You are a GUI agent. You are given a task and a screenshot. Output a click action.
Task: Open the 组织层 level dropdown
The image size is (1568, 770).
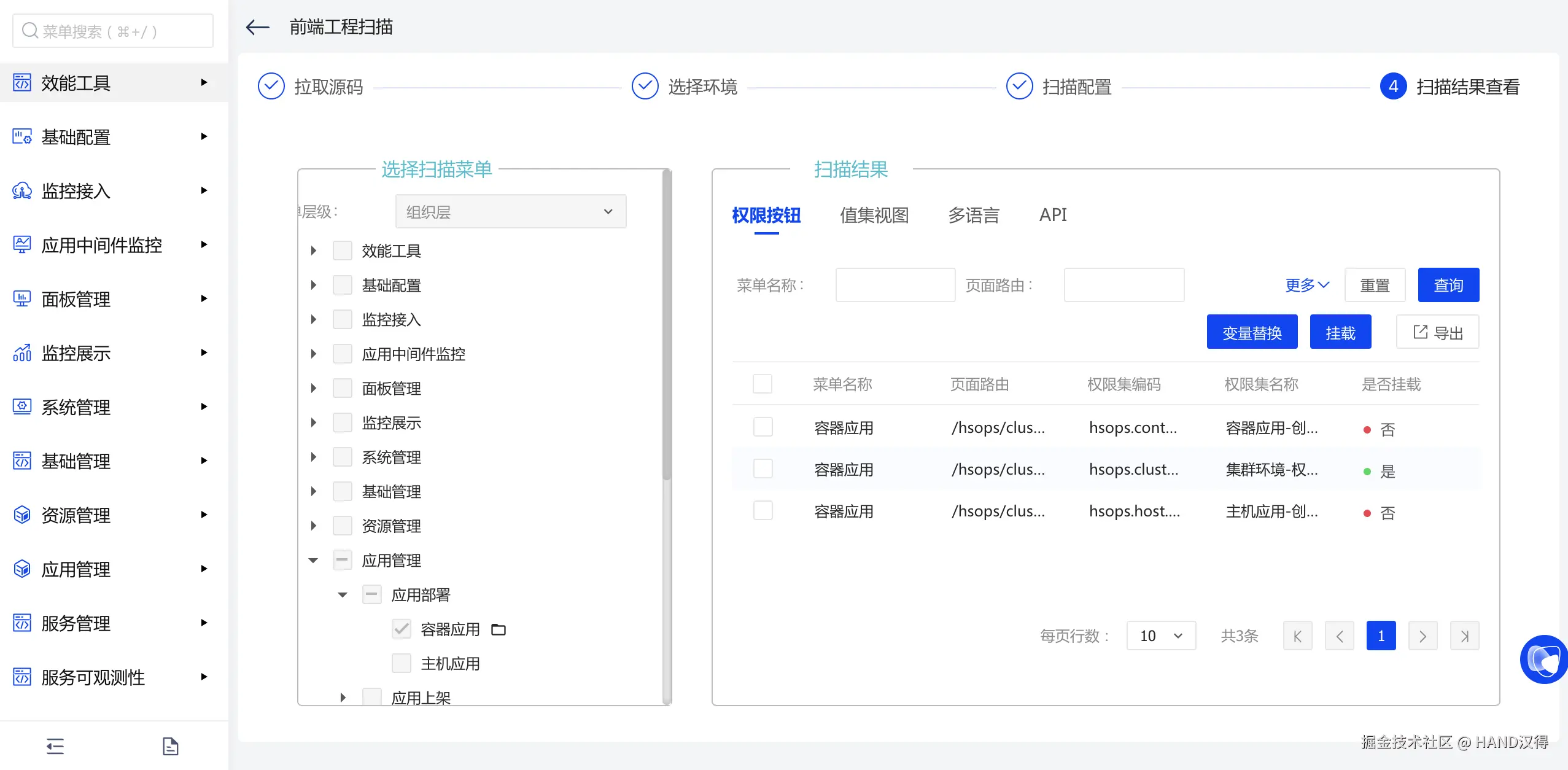(510, 212)
